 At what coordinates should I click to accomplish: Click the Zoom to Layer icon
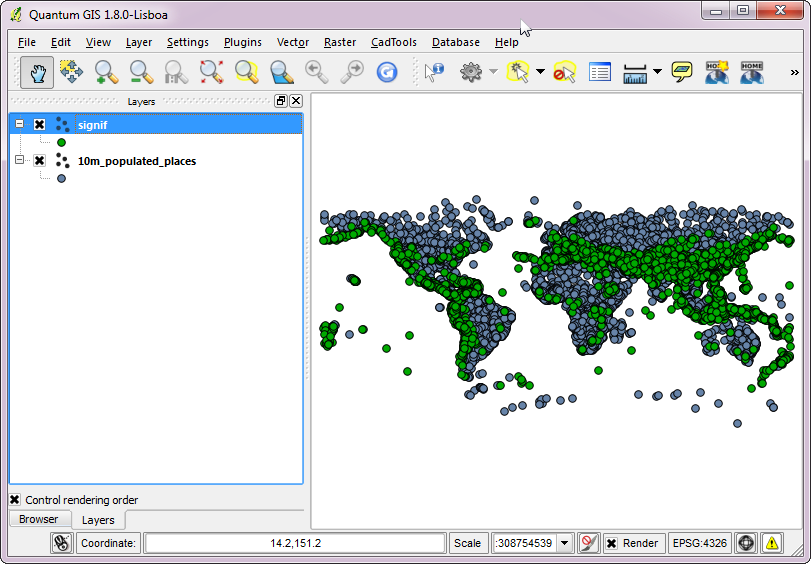click(281, 72)
